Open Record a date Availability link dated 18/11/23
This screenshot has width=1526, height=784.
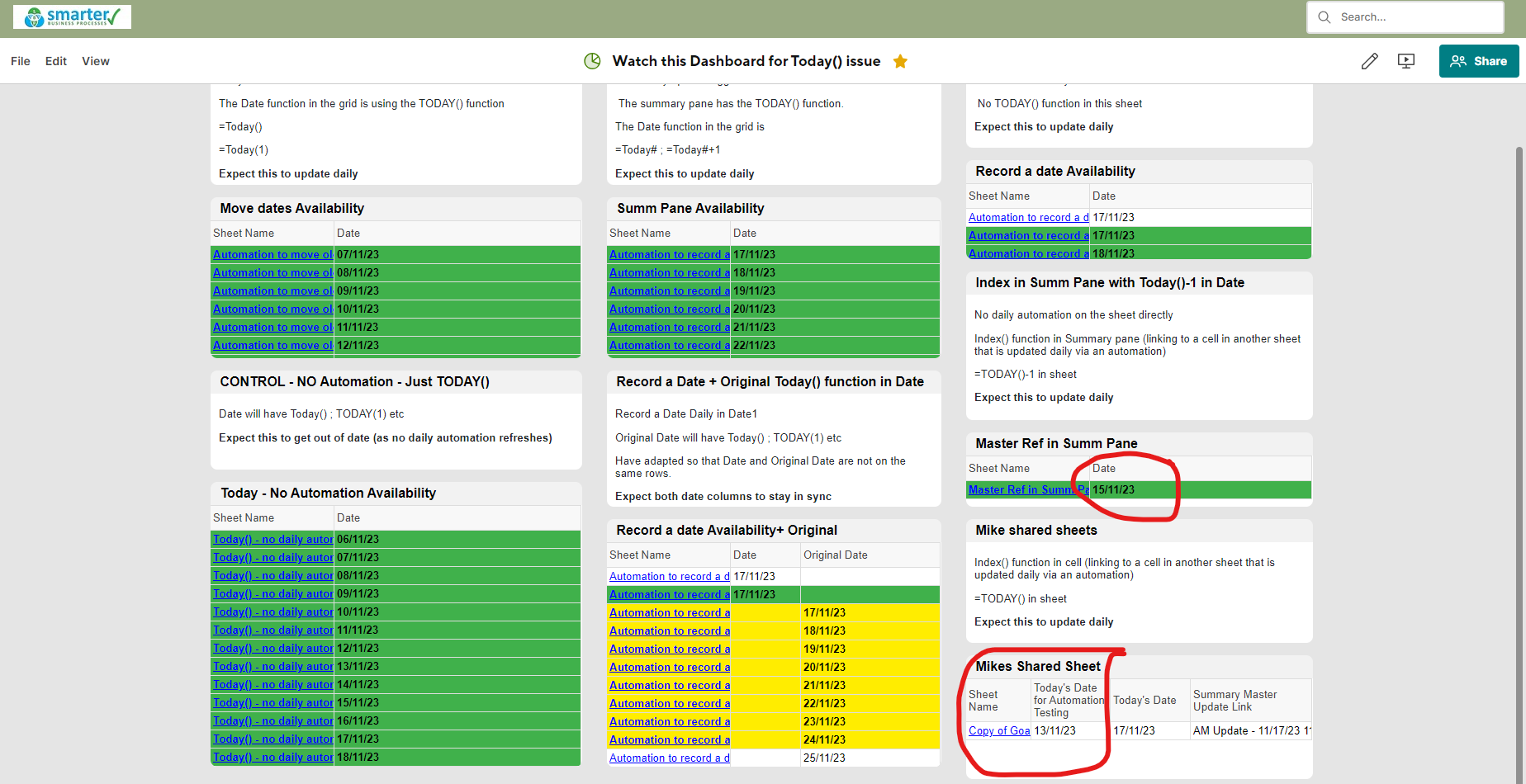click(x=1029, y=254)
